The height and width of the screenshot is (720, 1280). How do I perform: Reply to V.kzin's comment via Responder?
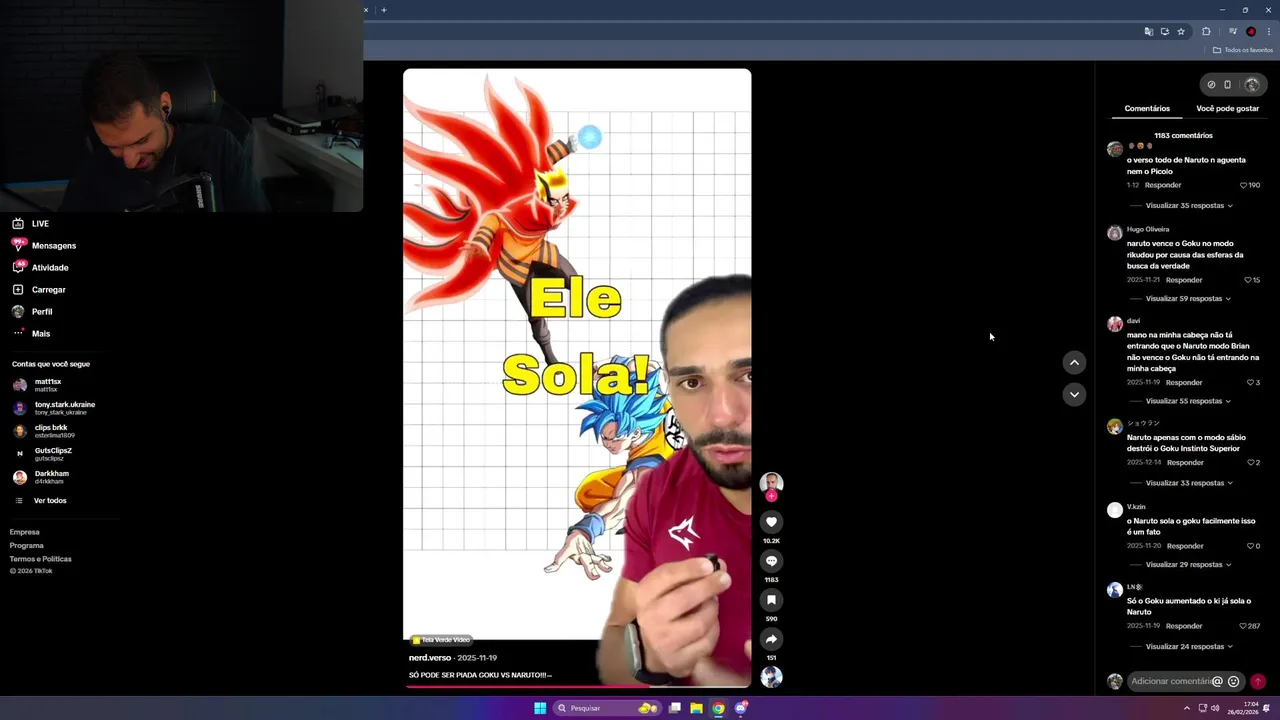(1185, 546)
